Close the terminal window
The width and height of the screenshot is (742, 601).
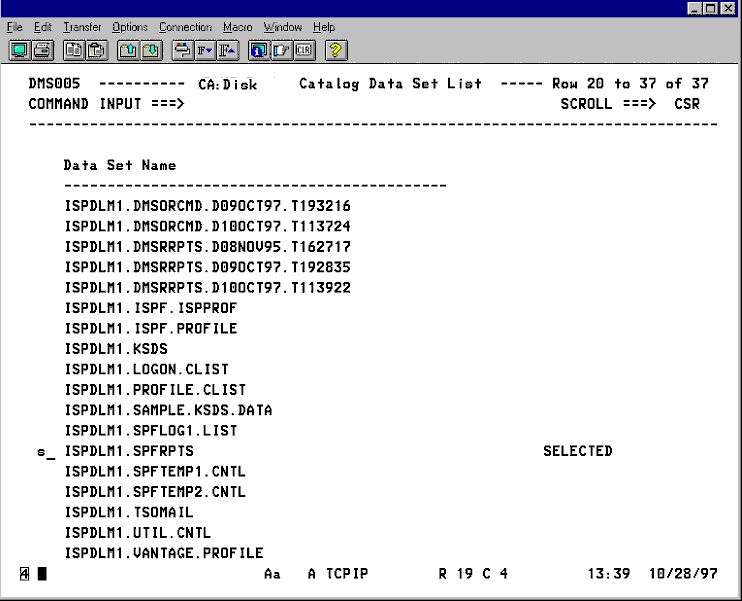(728, 9)
